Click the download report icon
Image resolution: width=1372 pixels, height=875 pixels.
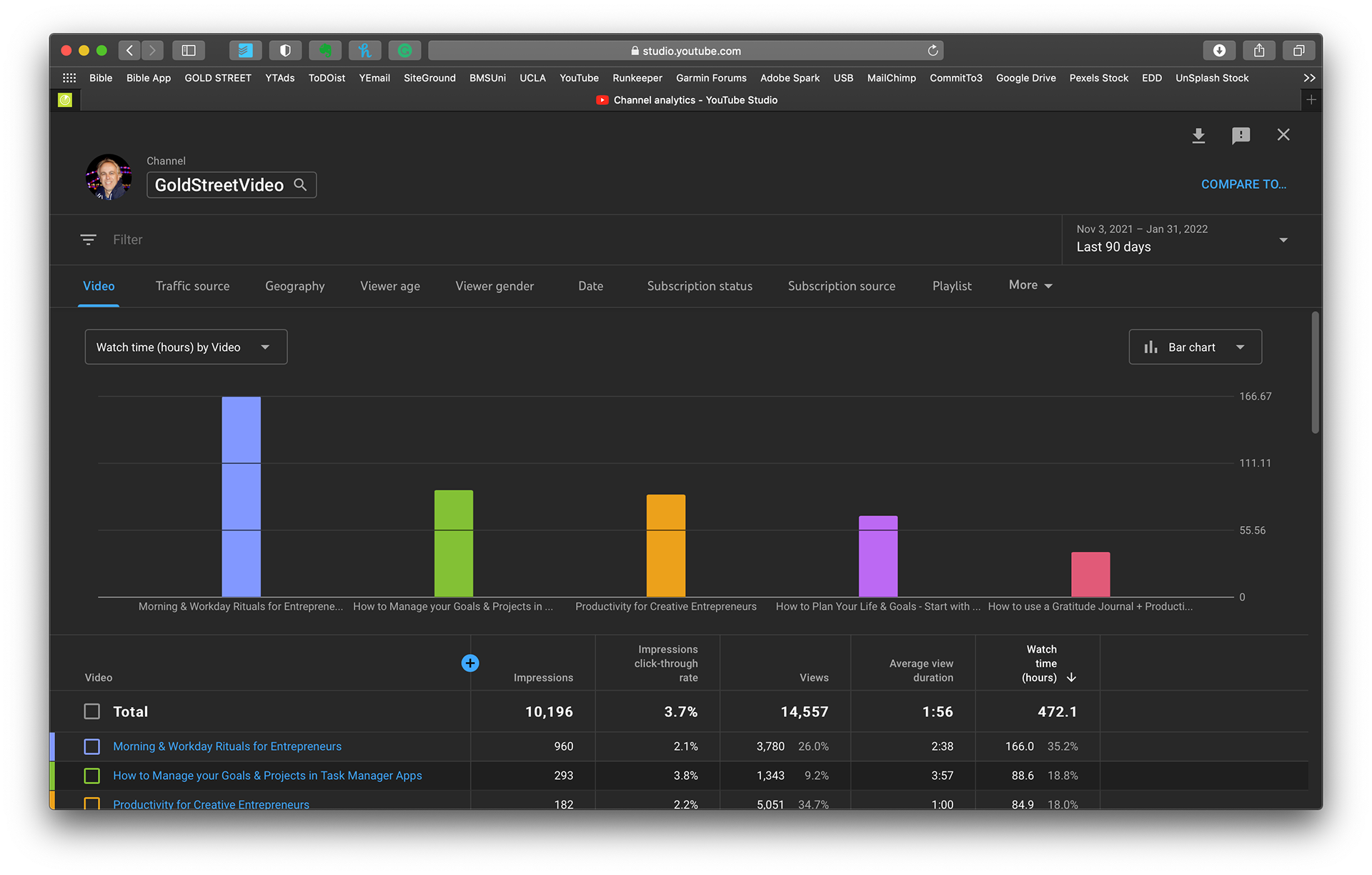pos(1198,135)
